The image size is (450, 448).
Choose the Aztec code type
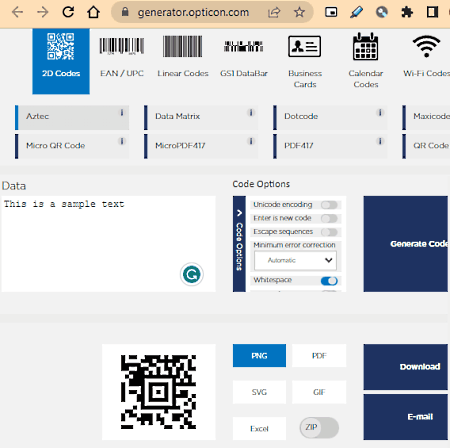[72, 117]
